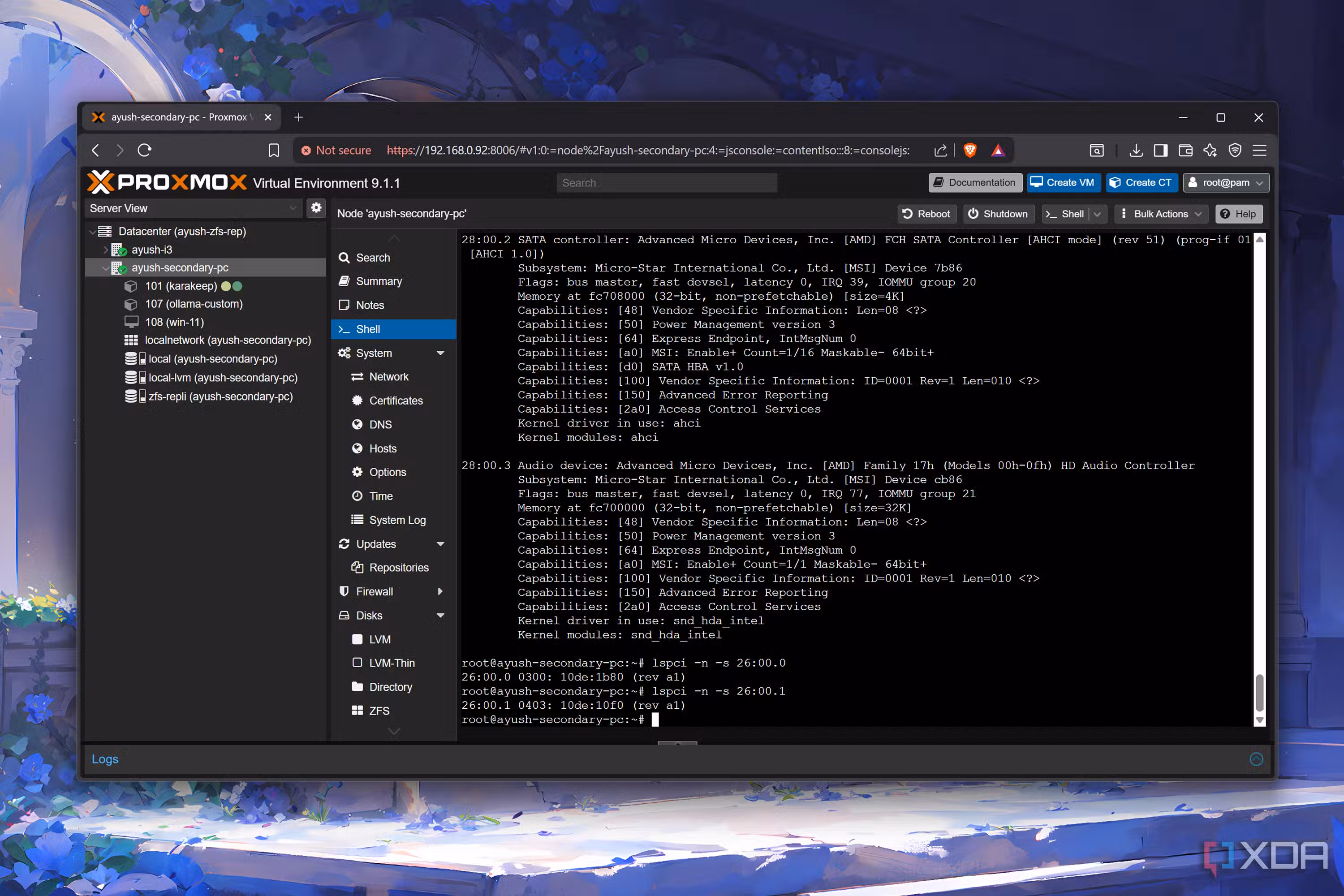The height and width of the screenshot is (896, 1344).
Task: Open the ZFS disks menu item
Action: (393, 710)
